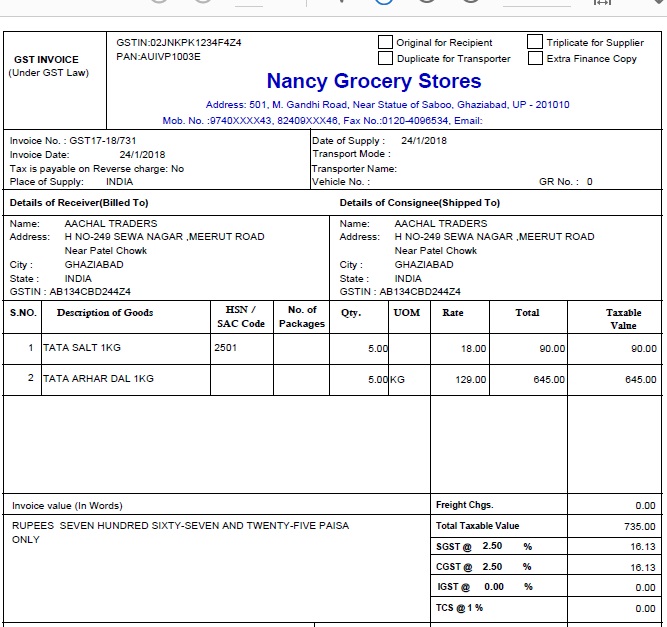Select the TATA SALT 1KG description cell
This screenshot has width=667, height=627.
[126, 348]
